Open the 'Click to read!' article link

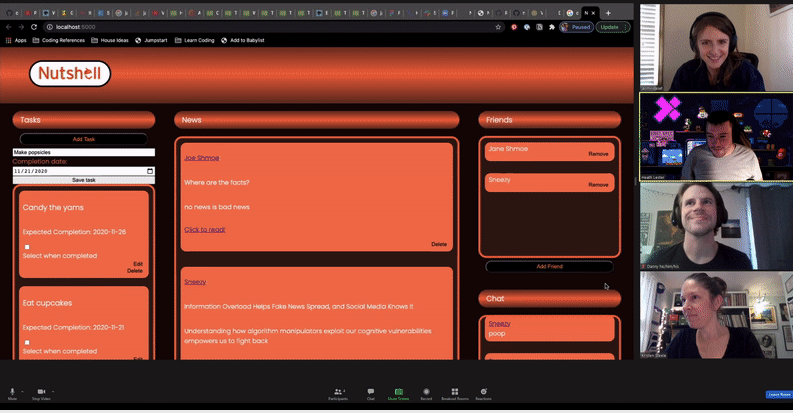click(205, 230)
